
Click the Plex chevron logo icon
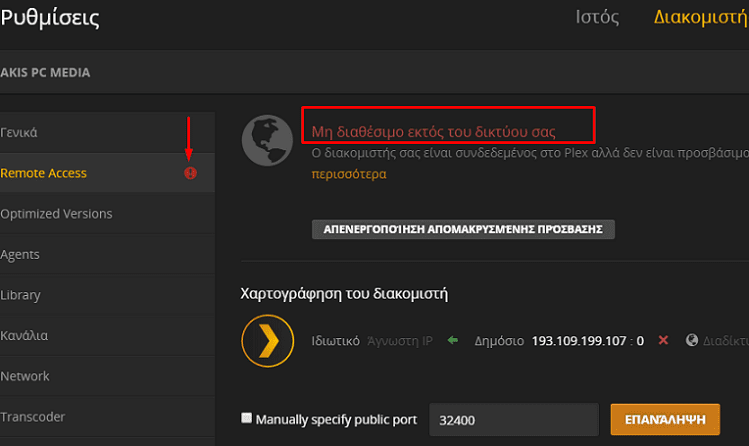(267, 340)
